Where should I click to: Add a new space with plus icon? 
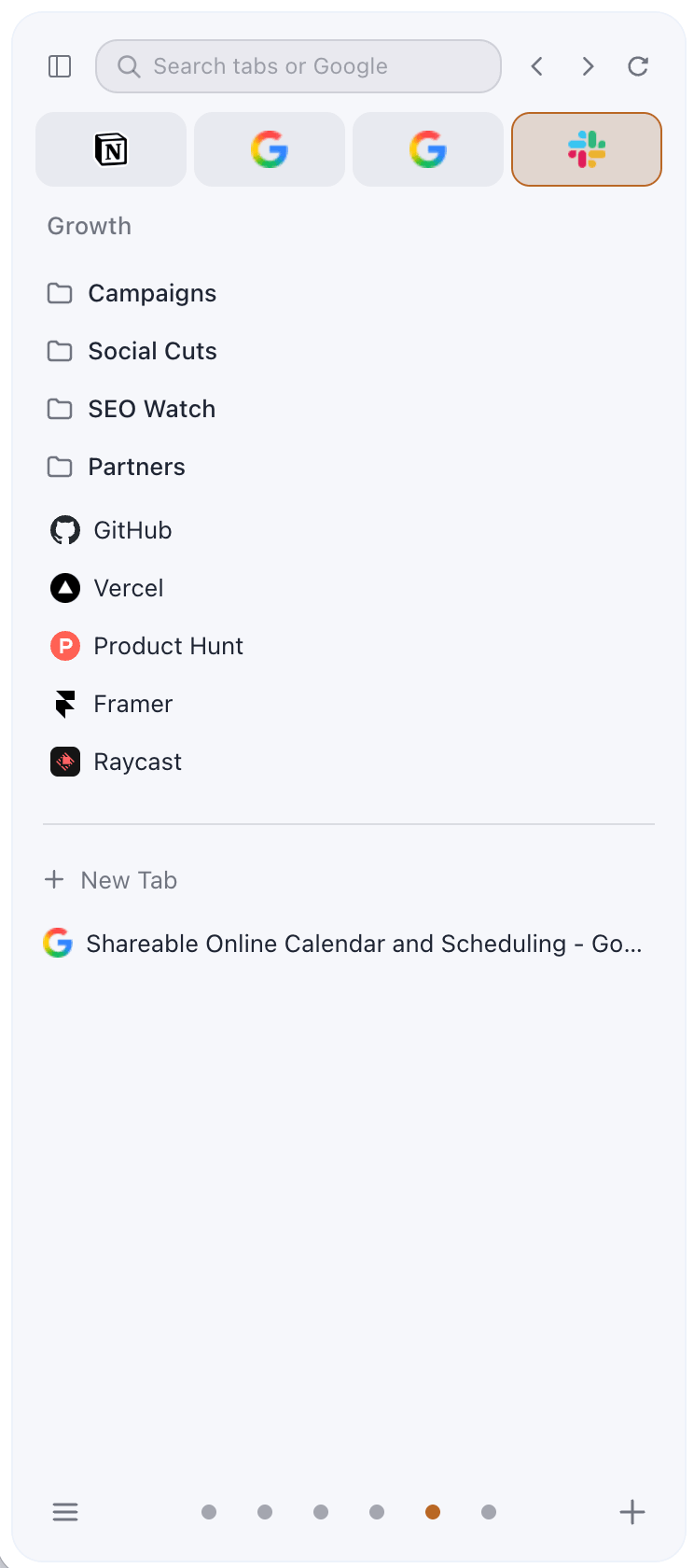point(632,1512)
